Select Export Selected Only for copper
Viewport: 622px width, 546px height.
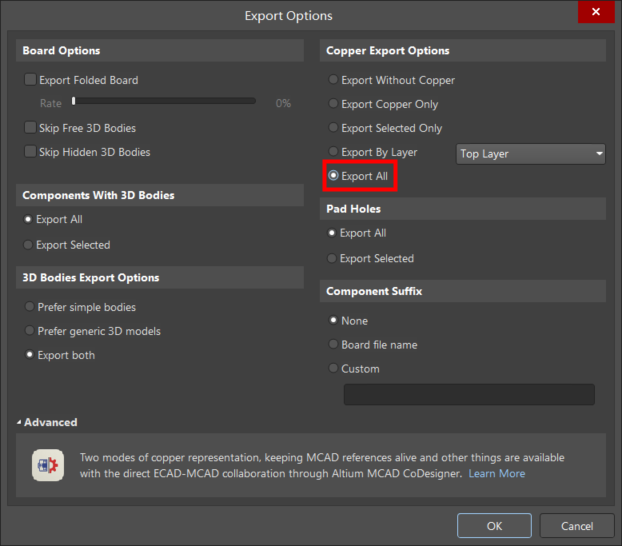[333, 128]
